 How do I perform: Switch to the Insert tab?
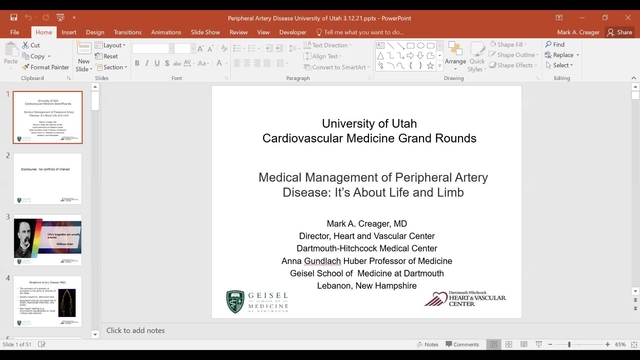coord(69,32)
